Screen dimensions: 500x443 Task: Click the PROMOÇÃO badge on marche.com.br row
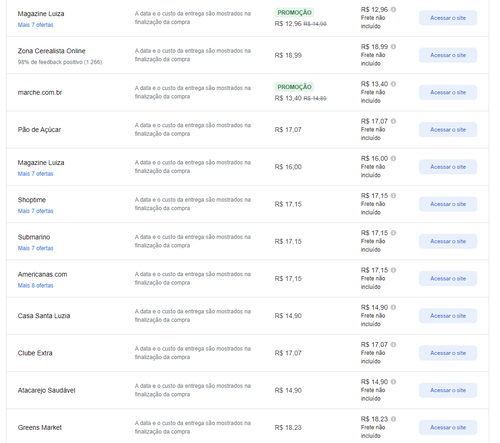pyautogui.click(x=294, y=87)
